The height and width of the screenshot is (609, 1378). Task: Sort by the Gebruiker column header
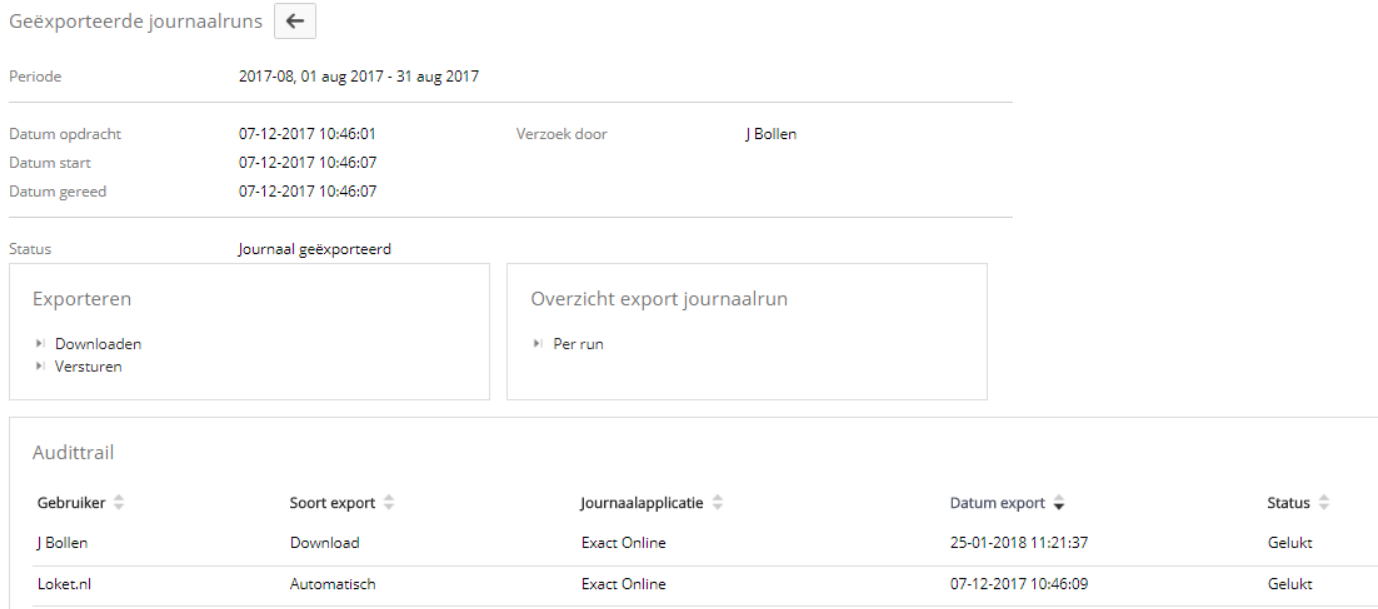[73, 503]
